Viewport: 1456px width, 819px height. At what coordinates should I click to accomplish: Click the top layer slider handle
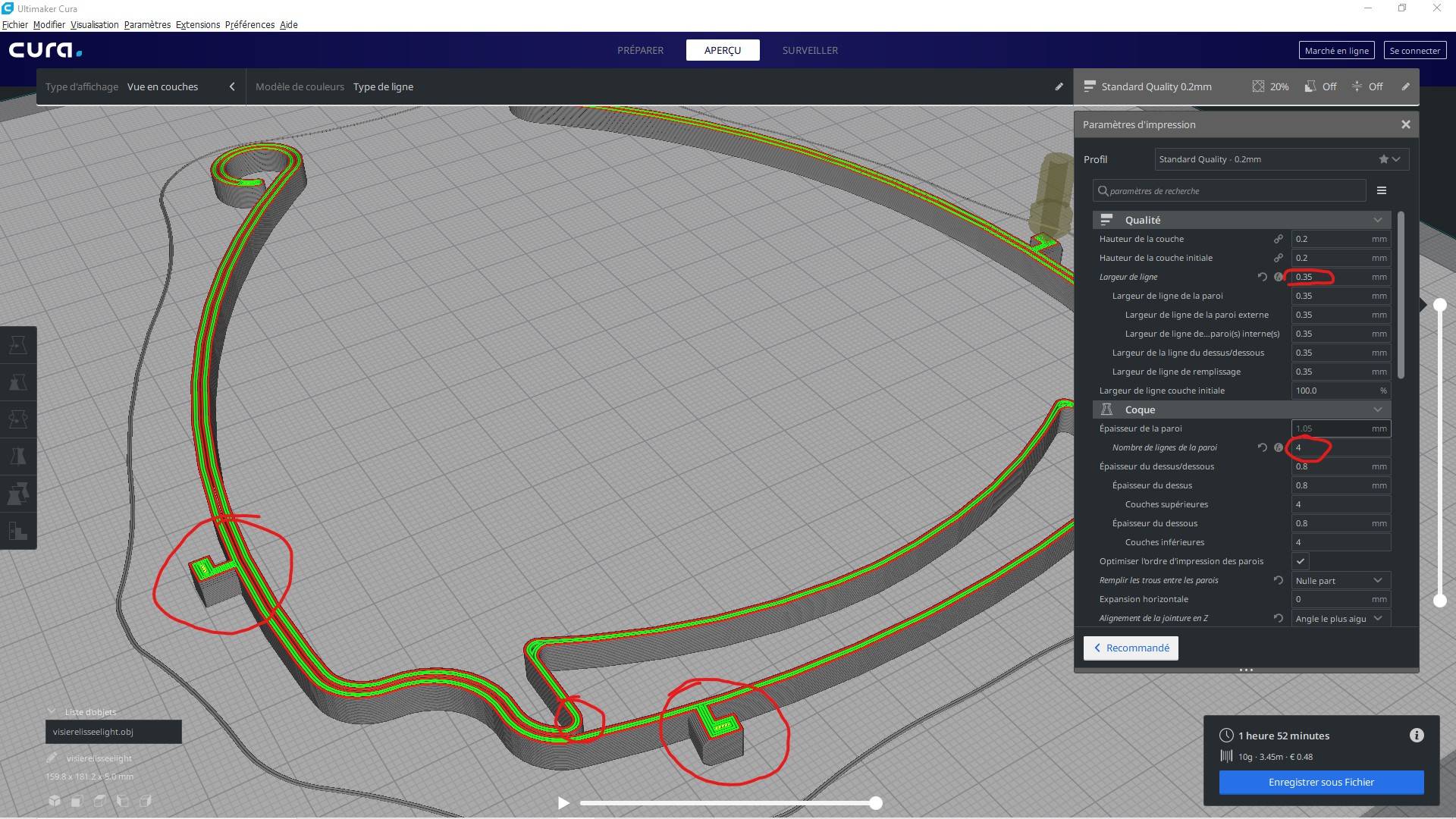pyautogui.click(x=1439, y=305)
